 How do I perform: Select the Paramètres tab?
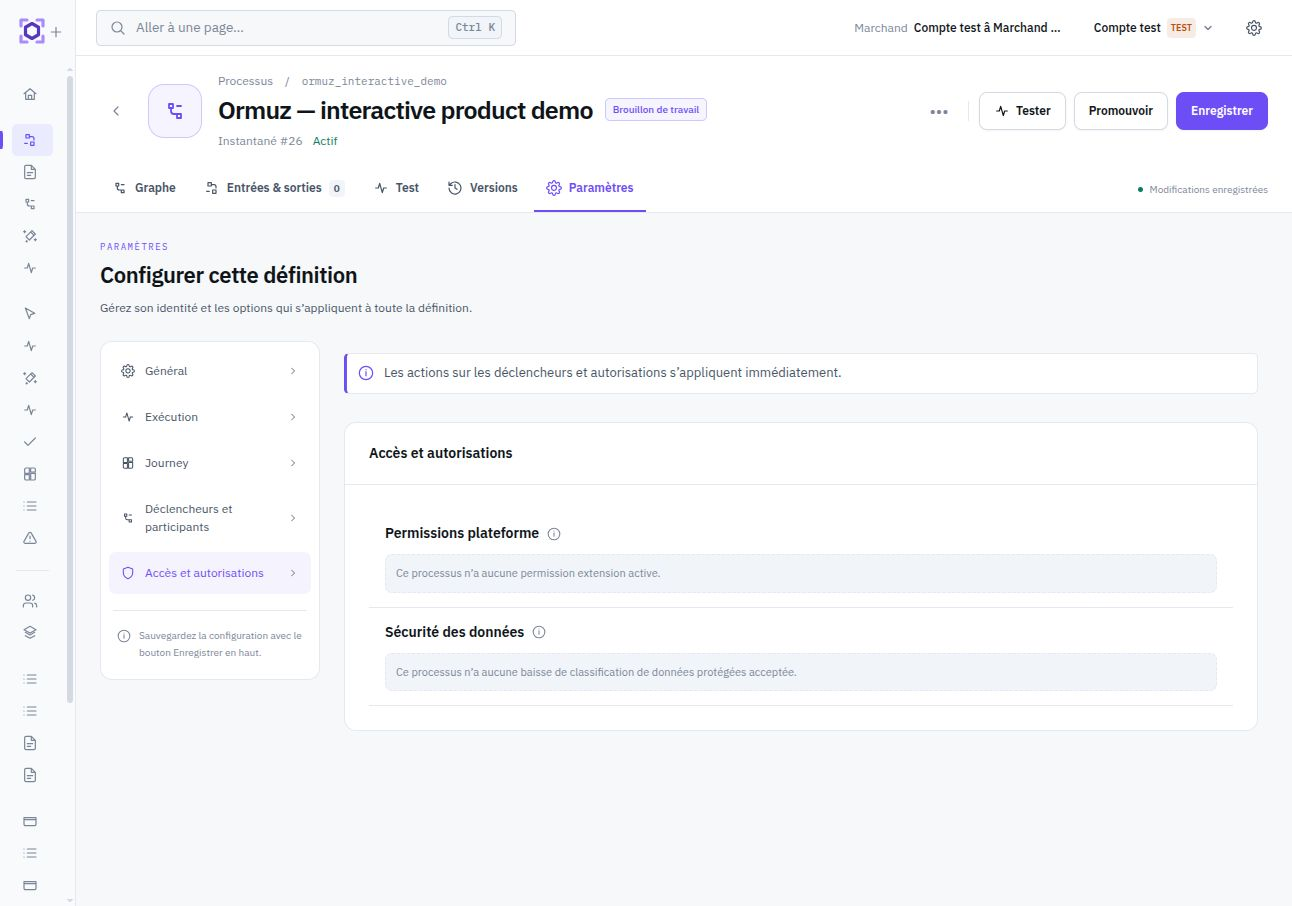click(590, 188)
